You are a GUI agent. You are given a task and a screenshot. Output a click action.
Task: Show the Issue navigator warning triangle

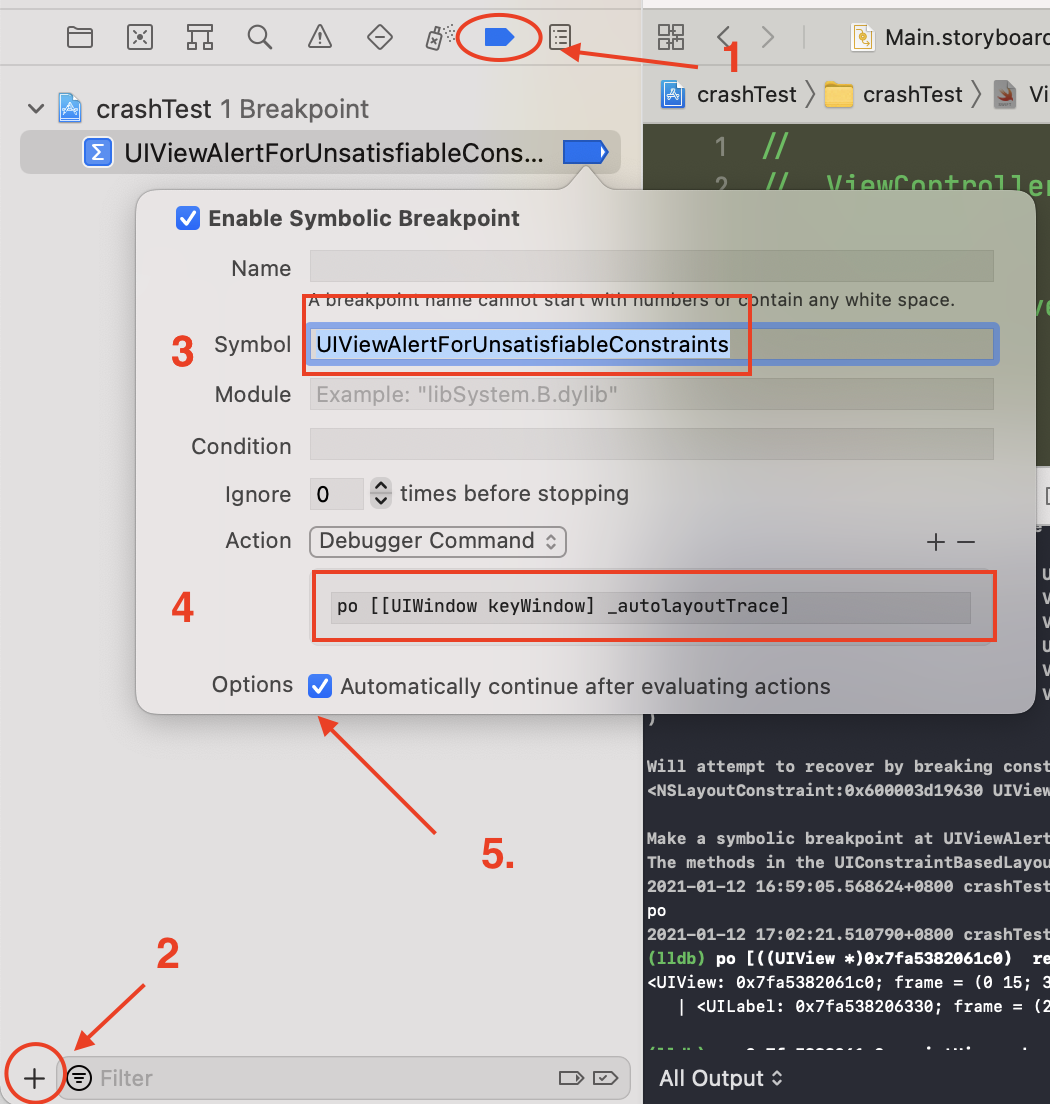[x=319, y=36]
